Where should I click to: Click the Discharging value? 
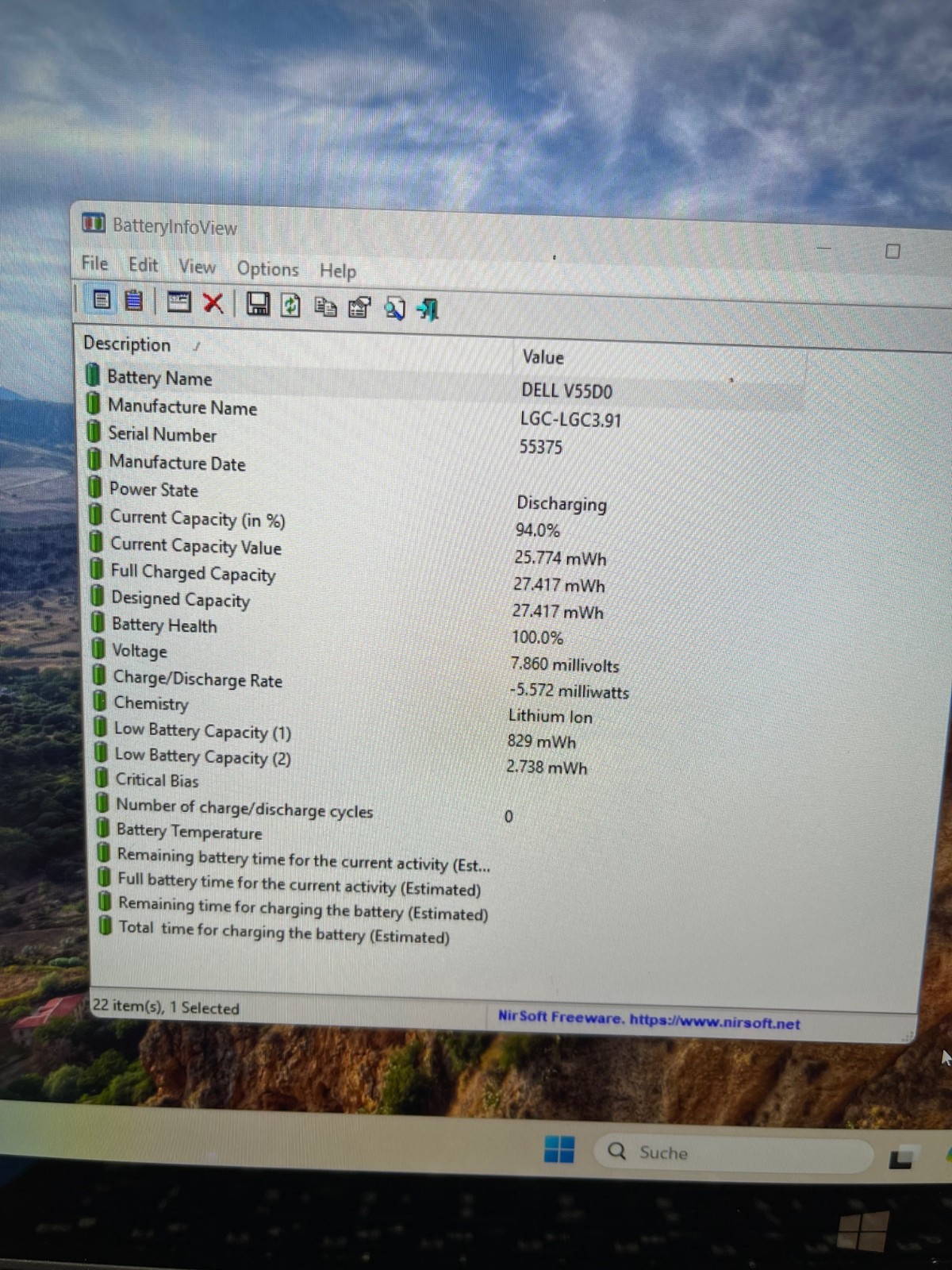point(562,503)
